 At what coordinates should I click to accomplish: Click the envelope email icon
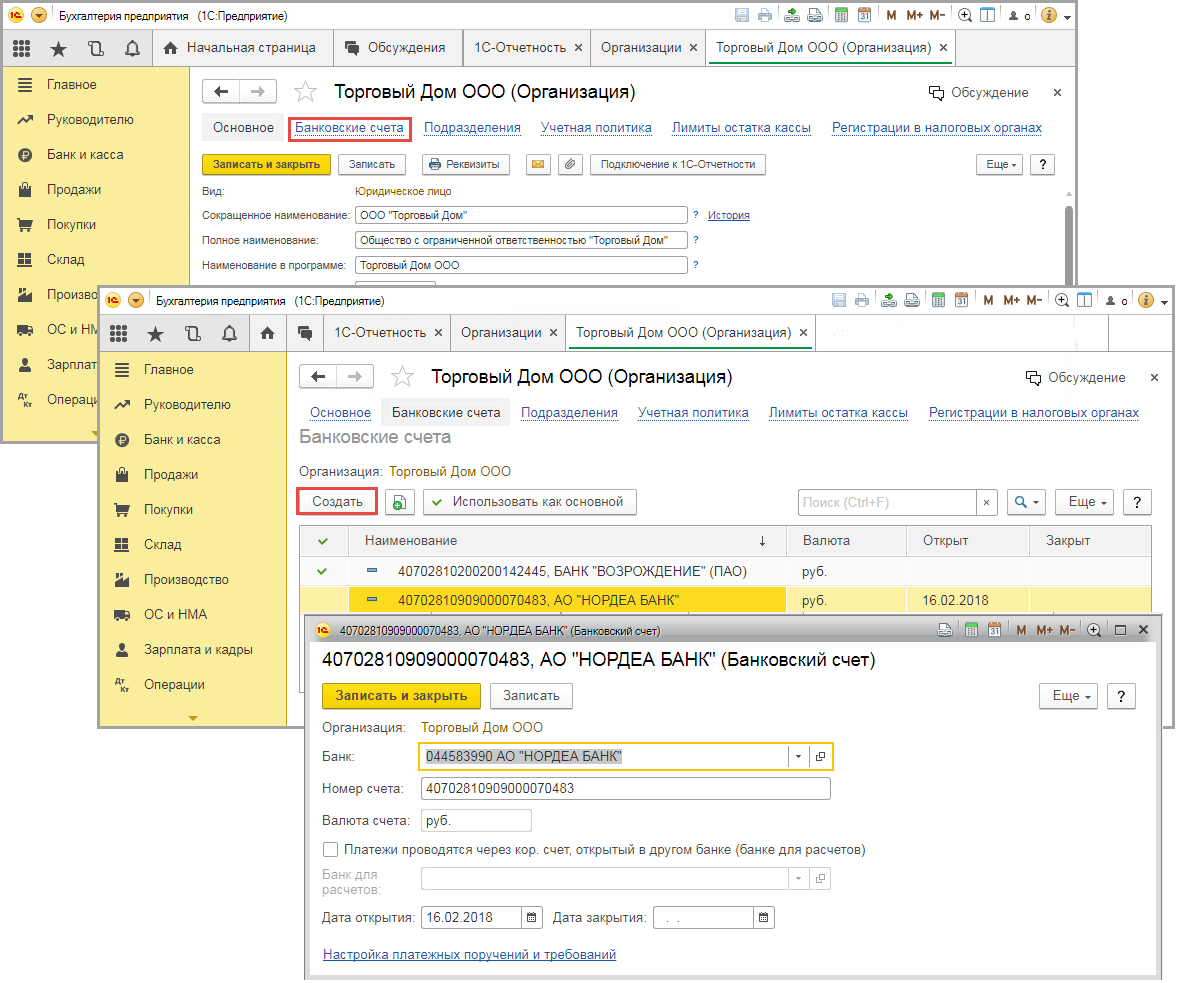(538, 164)
